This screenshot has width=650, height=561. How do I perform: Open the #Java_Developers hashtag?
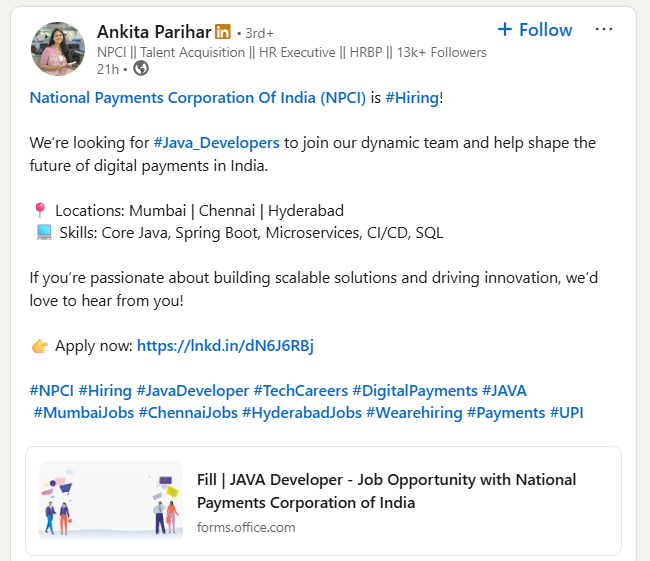click(x=216, y=143)
